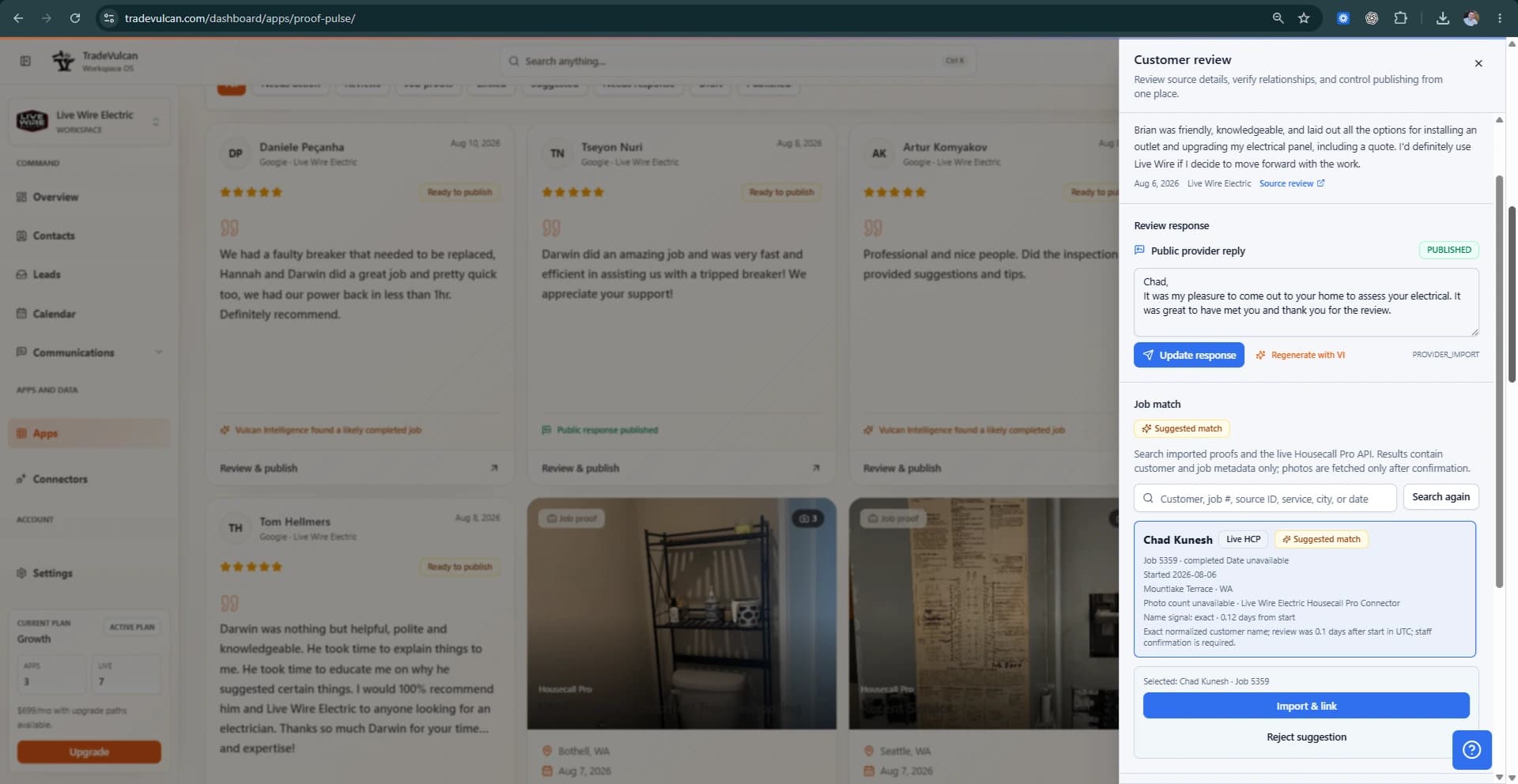Go back in browser history
The image size is (1518, 784).
coord(18,18)
